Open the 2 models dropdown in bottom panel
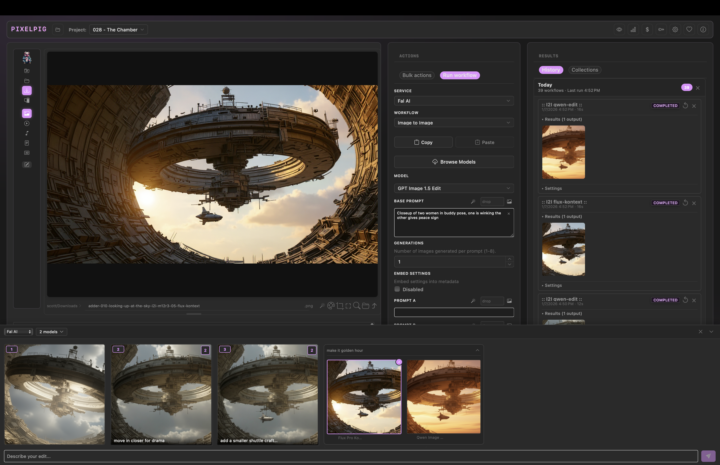This screenshot has height=465, width=720. (x=51, y=331)
